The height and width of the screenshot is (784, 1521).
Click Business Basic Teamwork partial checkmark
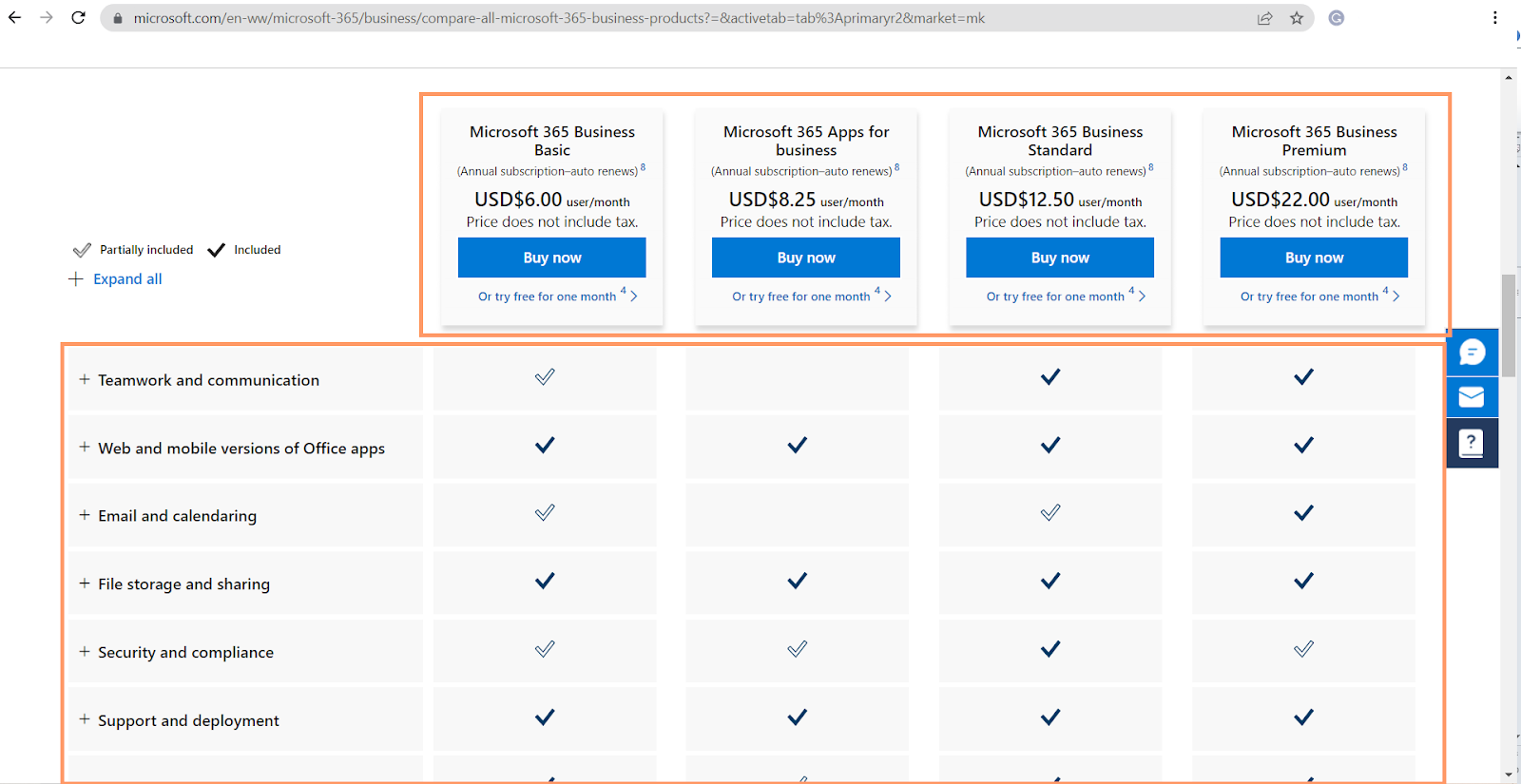545,377
